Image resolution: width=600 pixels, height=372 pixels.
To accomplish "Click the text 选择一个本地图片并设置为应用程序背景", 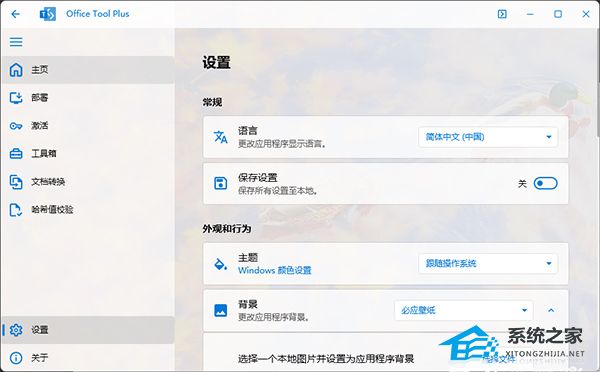I will (326, 359).
